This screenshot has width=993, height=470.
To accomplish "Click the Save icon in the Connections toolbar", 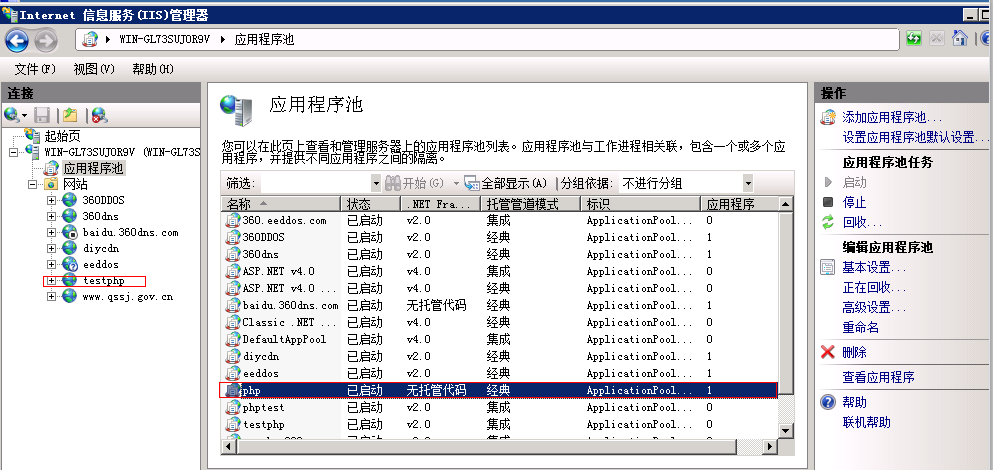I will point(42,115).
